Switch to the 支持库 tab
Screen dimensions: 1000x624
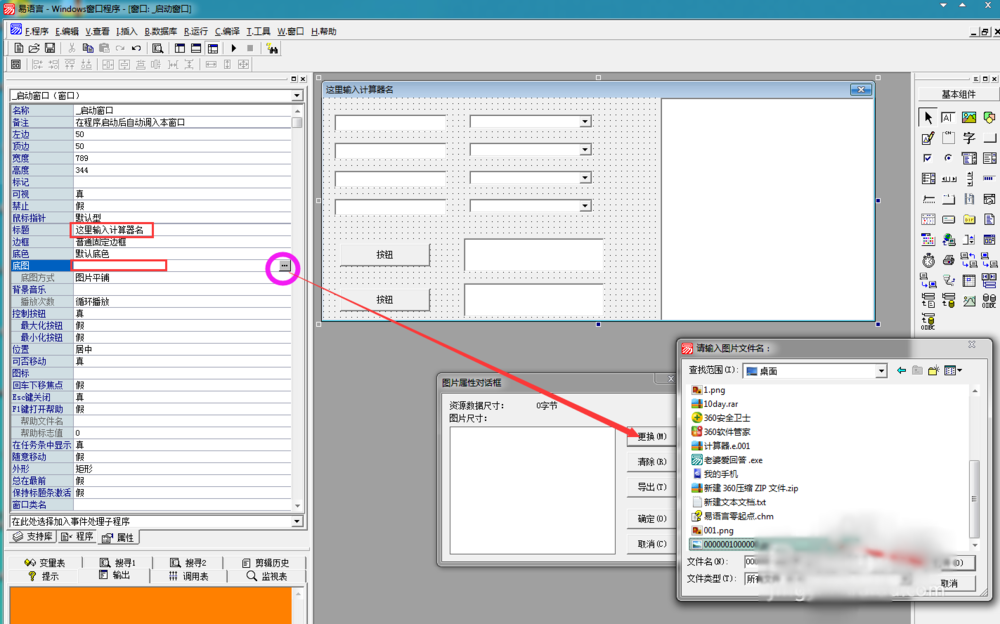tap(33, 538)
